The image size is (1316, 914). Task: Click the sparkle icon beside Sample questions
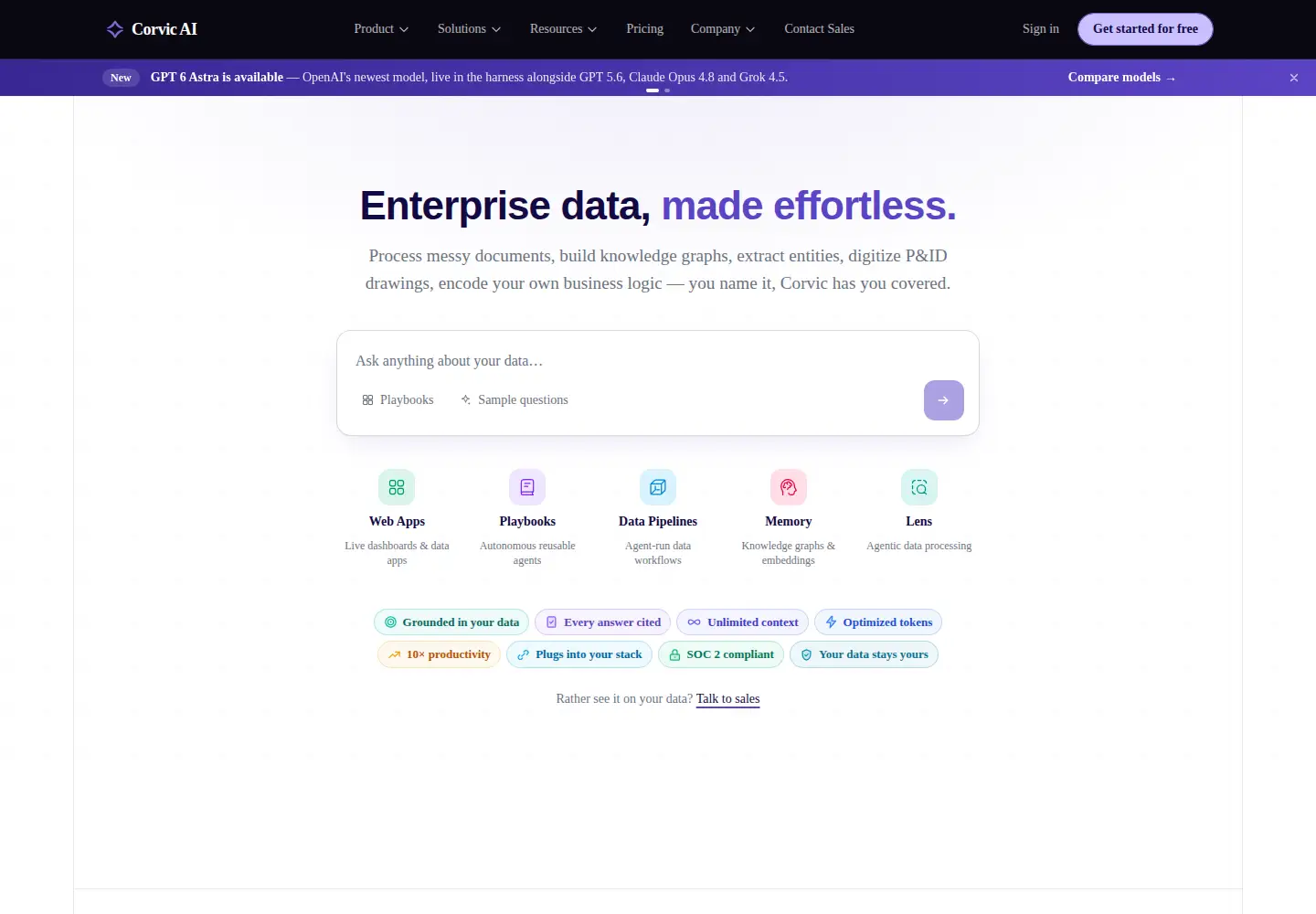click(x=466, y=400)
